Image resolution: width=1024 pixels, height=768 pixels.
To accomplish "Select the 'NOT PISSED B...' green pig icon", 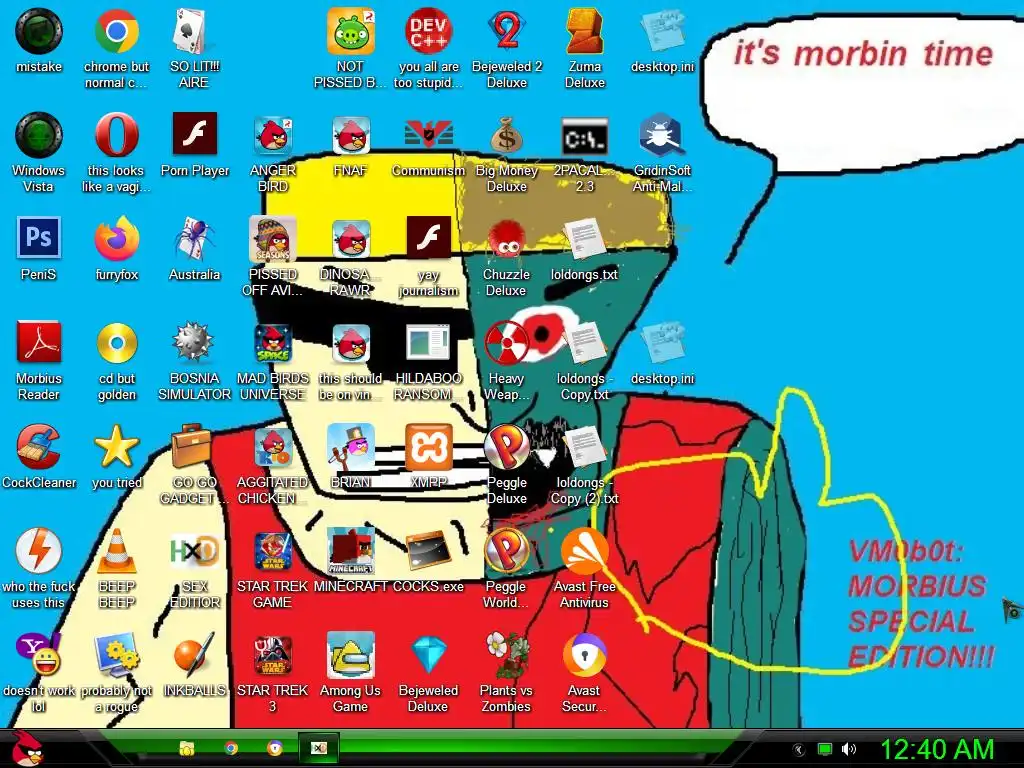I will 351,31.
